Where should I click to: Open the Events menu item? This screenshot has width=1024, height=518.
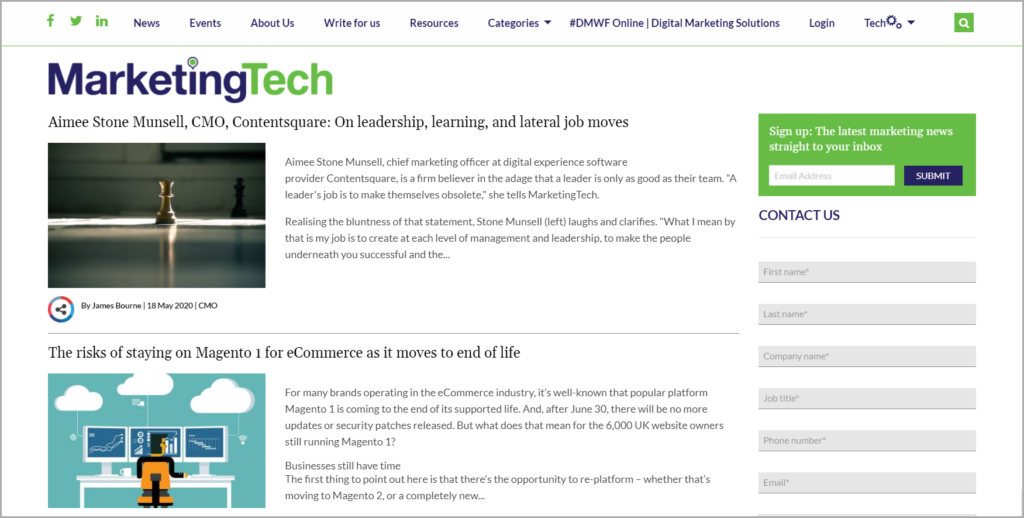click(205, 23)
